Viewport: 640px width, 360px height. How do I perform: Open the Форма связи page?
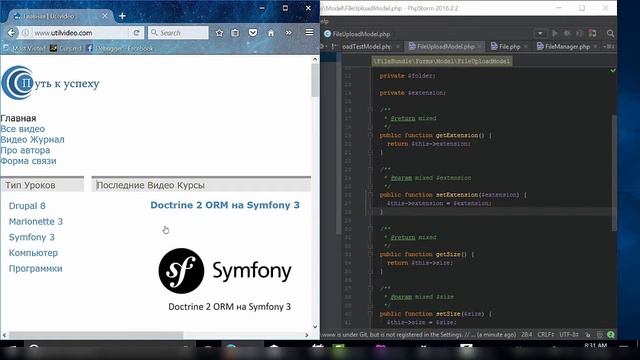[29, 161]
